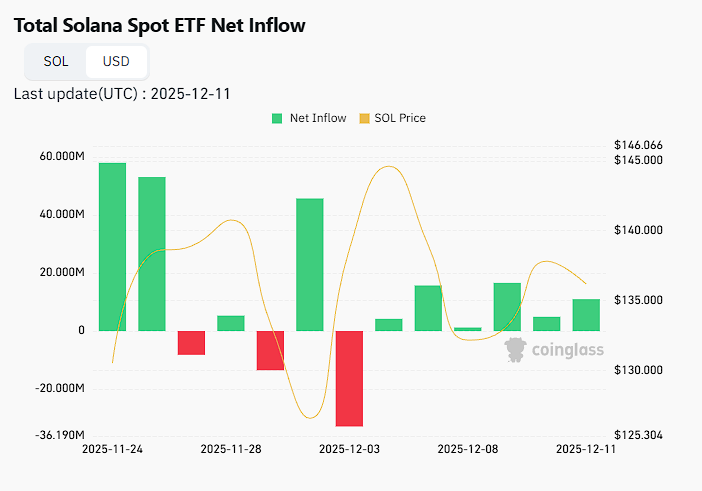The image size is (702, 491).
Task: Click the $145.000 price axis label
Action: pos(638,160)
